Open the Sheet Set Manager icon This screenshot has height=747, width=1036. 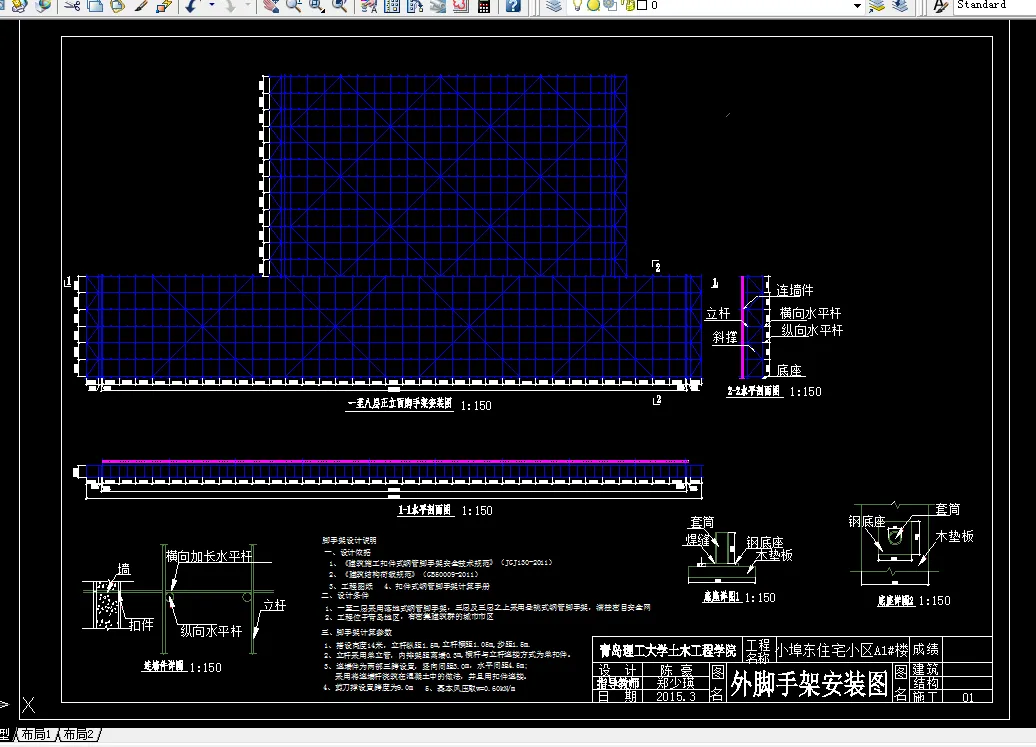coord(437,6)
